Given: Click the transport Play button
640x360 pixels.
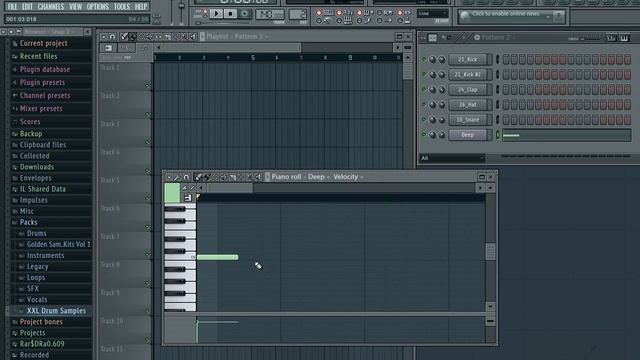Looking at the screenshot, I should pyautogui.click(x=216, y=14).
